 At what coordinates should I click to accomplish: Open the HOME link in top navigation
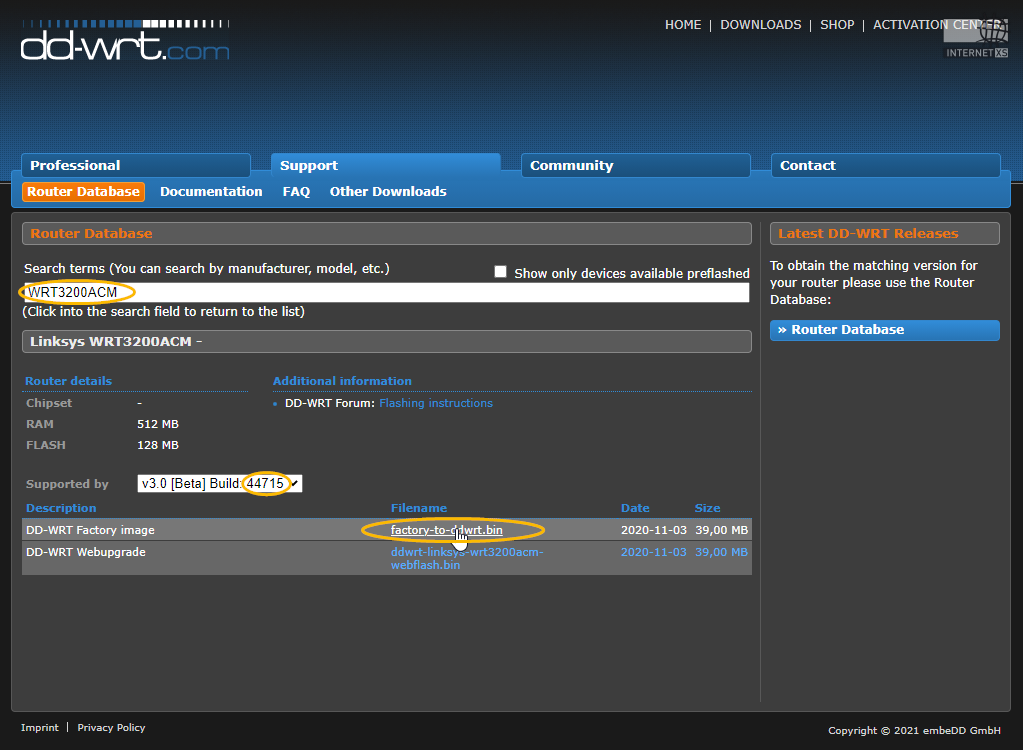pos(682,25)
